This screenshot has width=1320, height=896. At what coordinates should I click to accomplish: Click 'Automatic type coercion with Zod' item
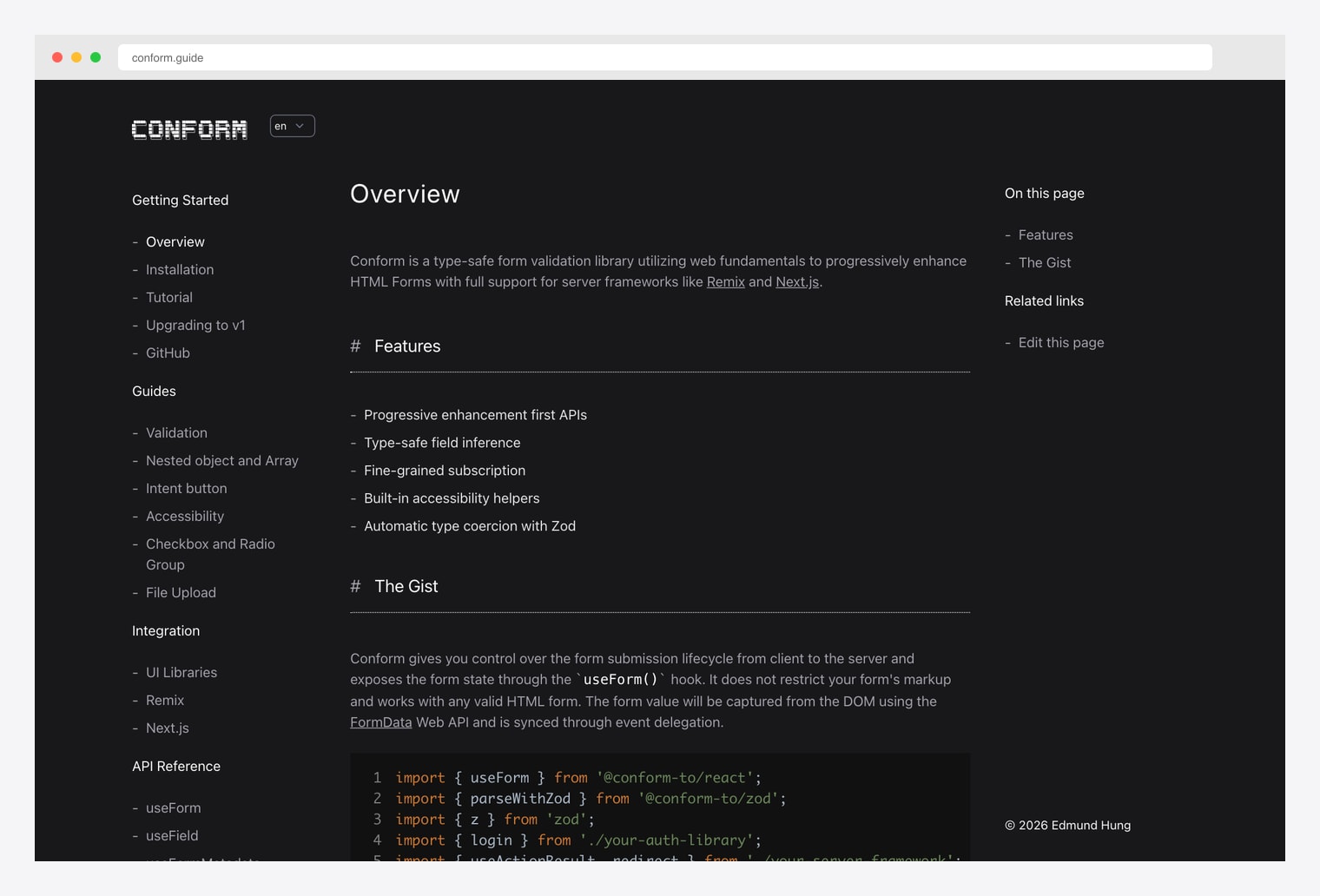(x=470, y=525)
